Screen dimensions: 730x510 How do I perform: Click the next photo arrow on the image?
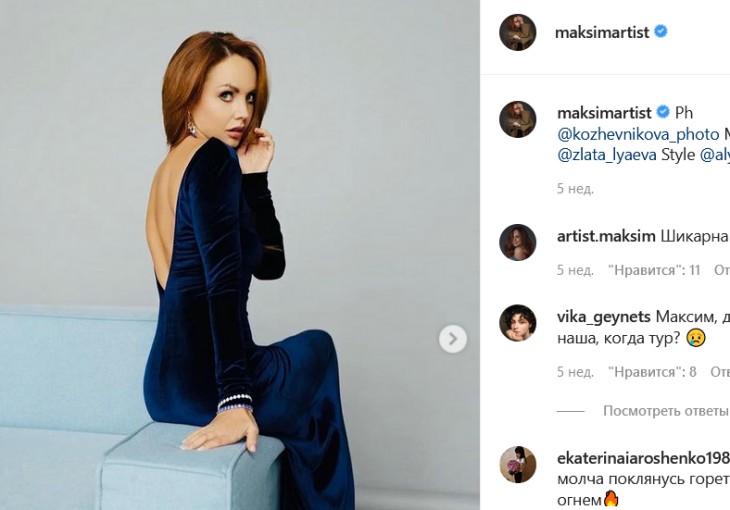coord(452,339)
